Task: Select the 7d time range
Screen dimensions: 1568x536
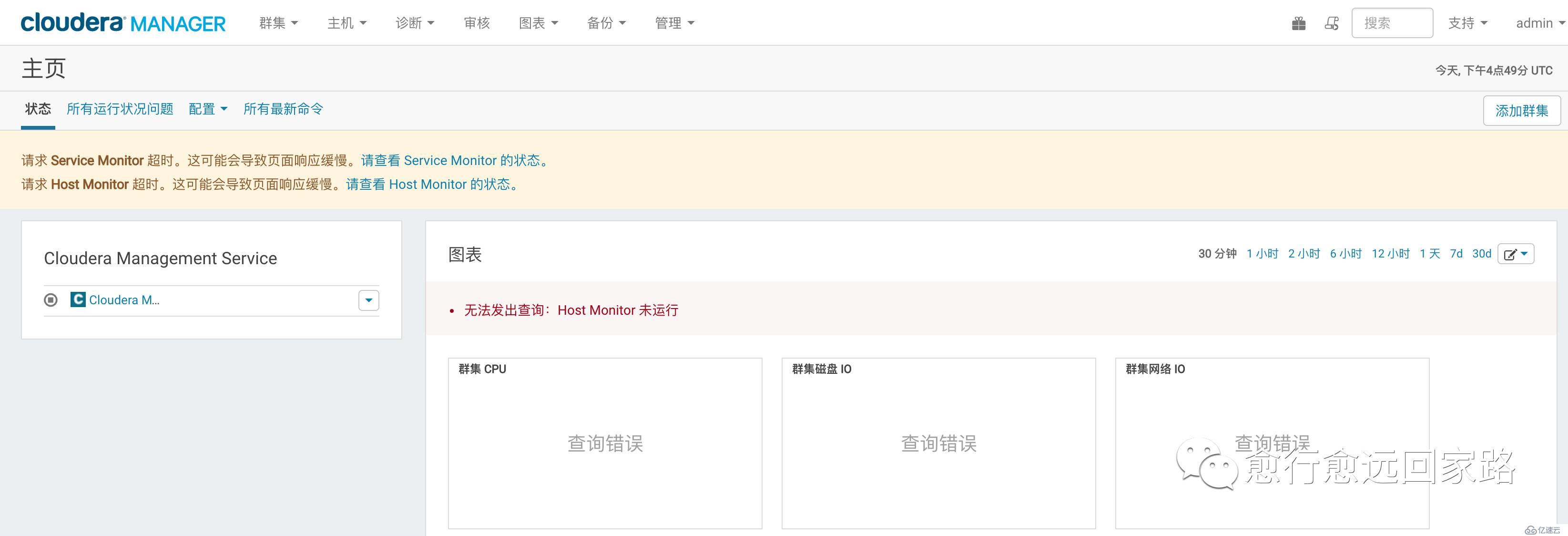Action: [x=1456, y=253]
